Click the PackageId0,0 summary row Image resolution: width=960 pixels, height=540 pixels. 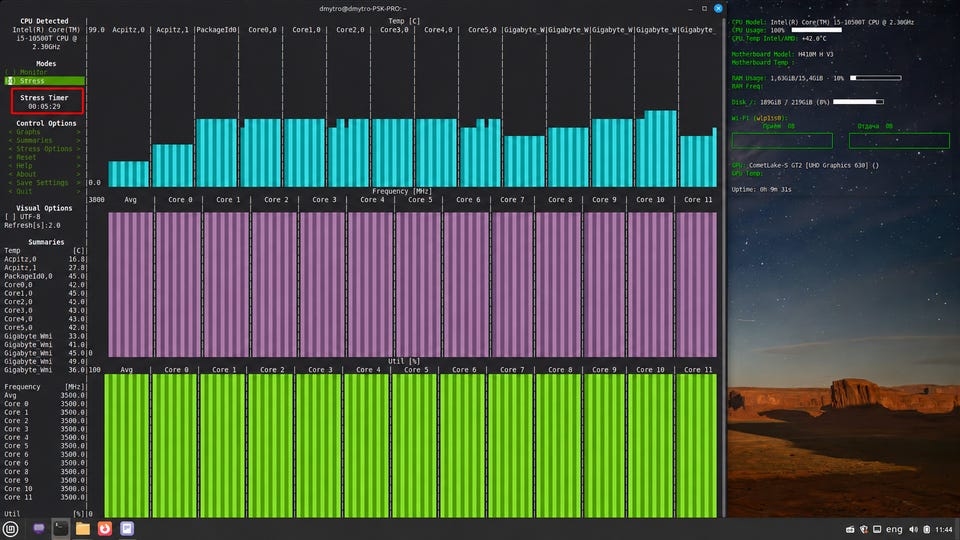[45, 276]
